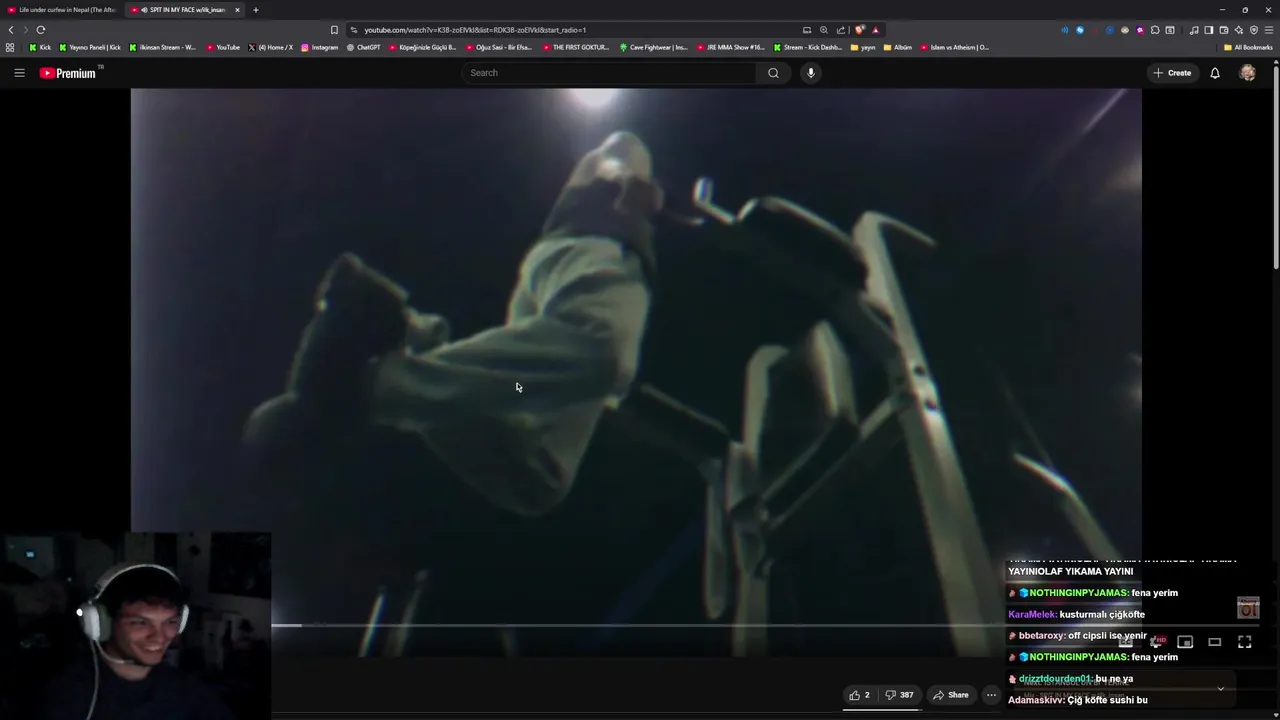Click chat username 'Adamaskivv'
This screenshot has height=720, width=1280.
click(1035, 700)
